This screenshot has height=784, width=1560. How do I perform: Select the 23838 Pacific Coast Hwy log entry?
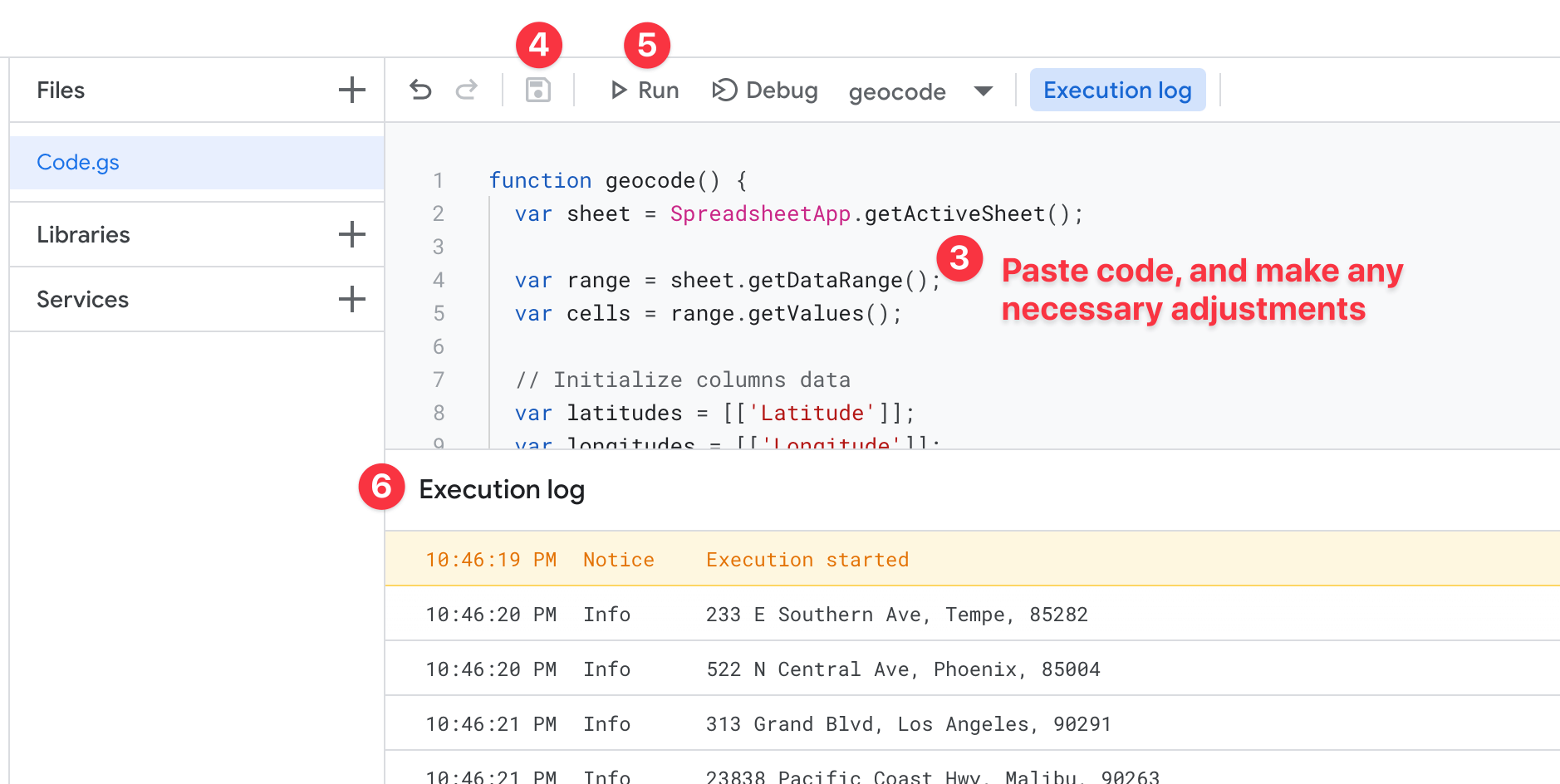click(x=973, y=769)
